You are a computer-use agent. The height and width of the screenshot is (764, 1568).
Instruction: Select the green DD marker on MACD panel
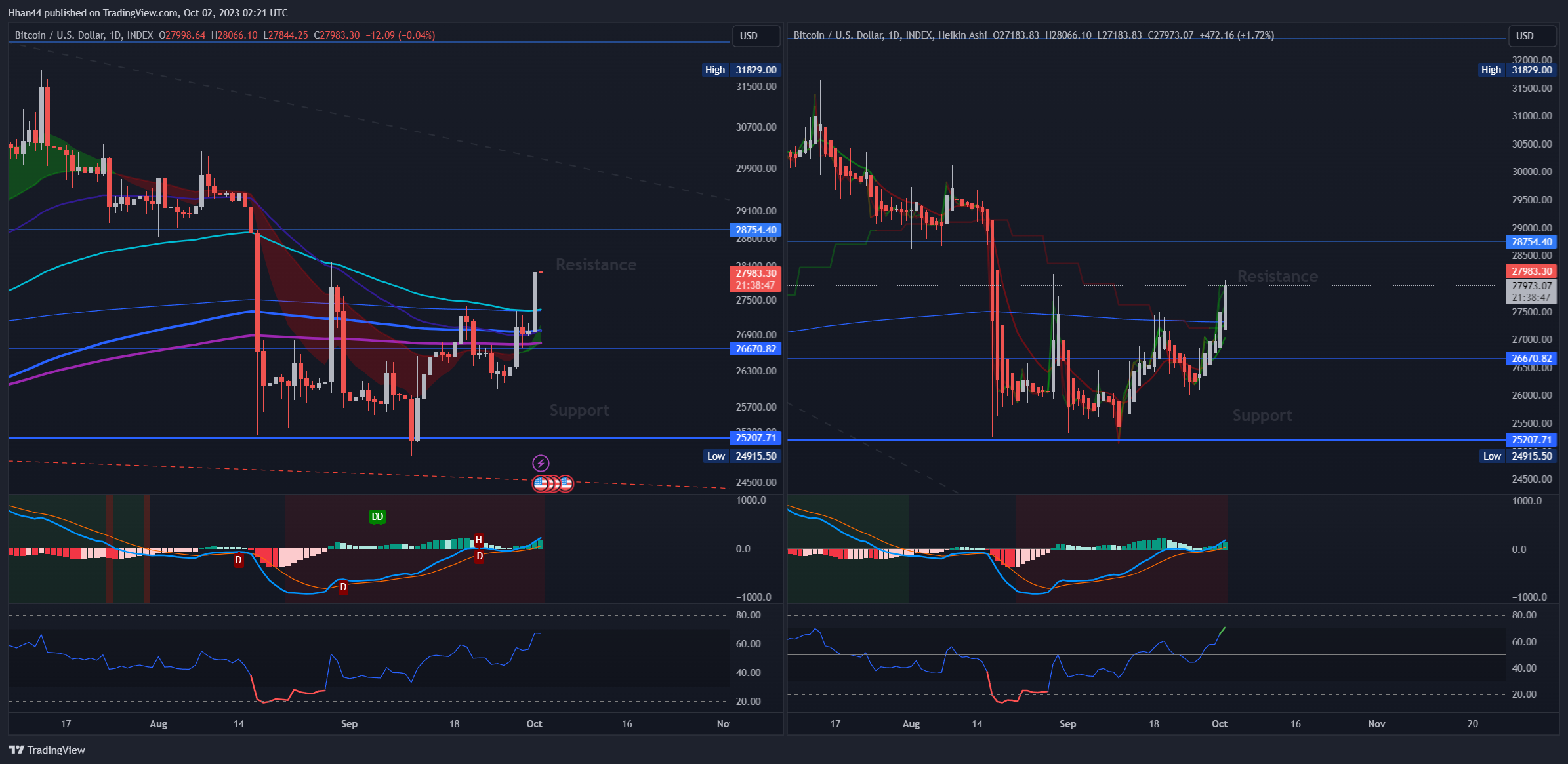coord(377,517)
